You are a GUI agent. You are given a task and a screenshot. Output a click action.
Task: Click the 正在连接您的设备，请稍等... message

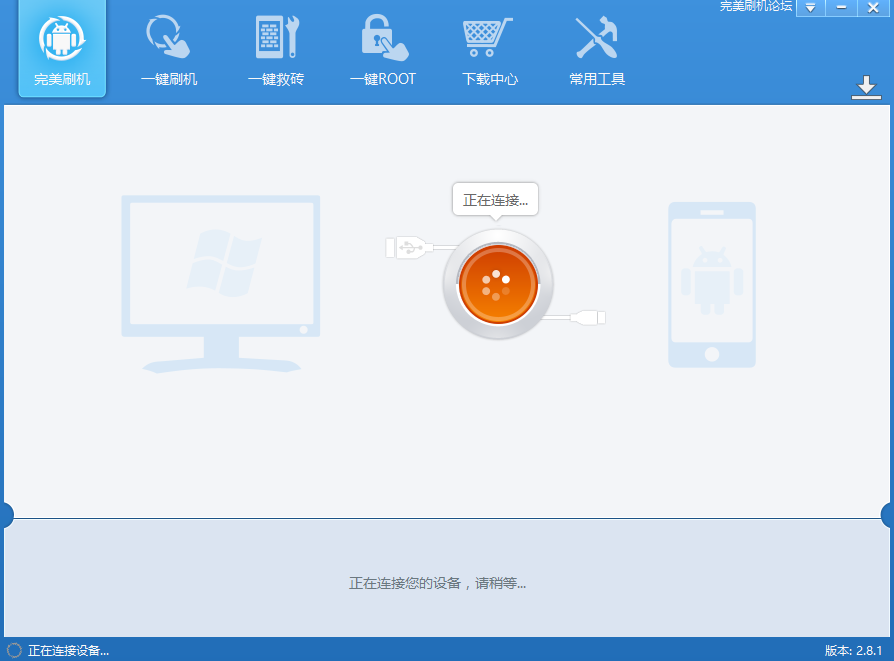click(437, 583)
